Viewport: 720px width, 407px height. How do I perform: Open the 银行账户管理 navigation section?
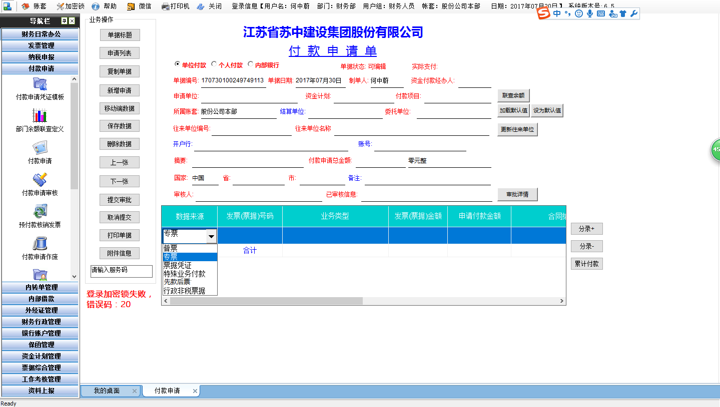pyautogui.click(x=40, y=333)
